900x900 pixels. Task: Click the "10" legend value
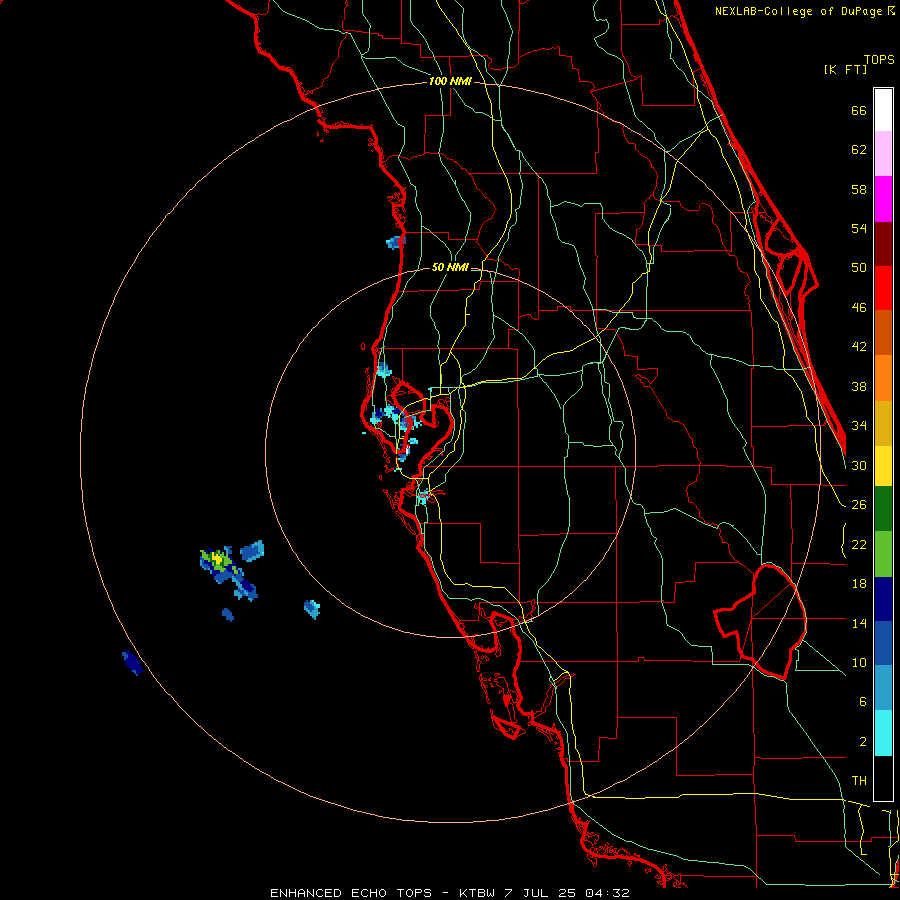859,662
